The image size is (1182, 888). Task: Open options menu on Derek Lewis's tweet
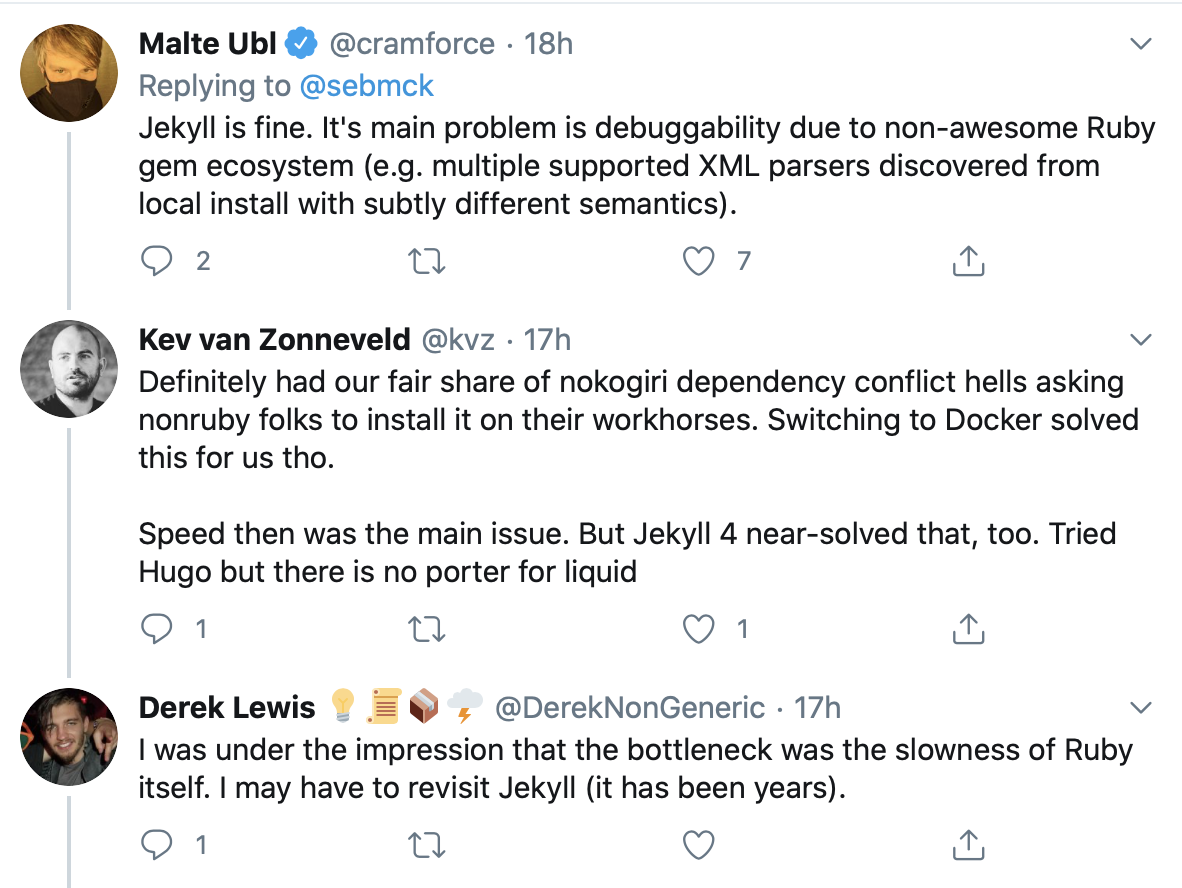click(x=1140, y=707)
